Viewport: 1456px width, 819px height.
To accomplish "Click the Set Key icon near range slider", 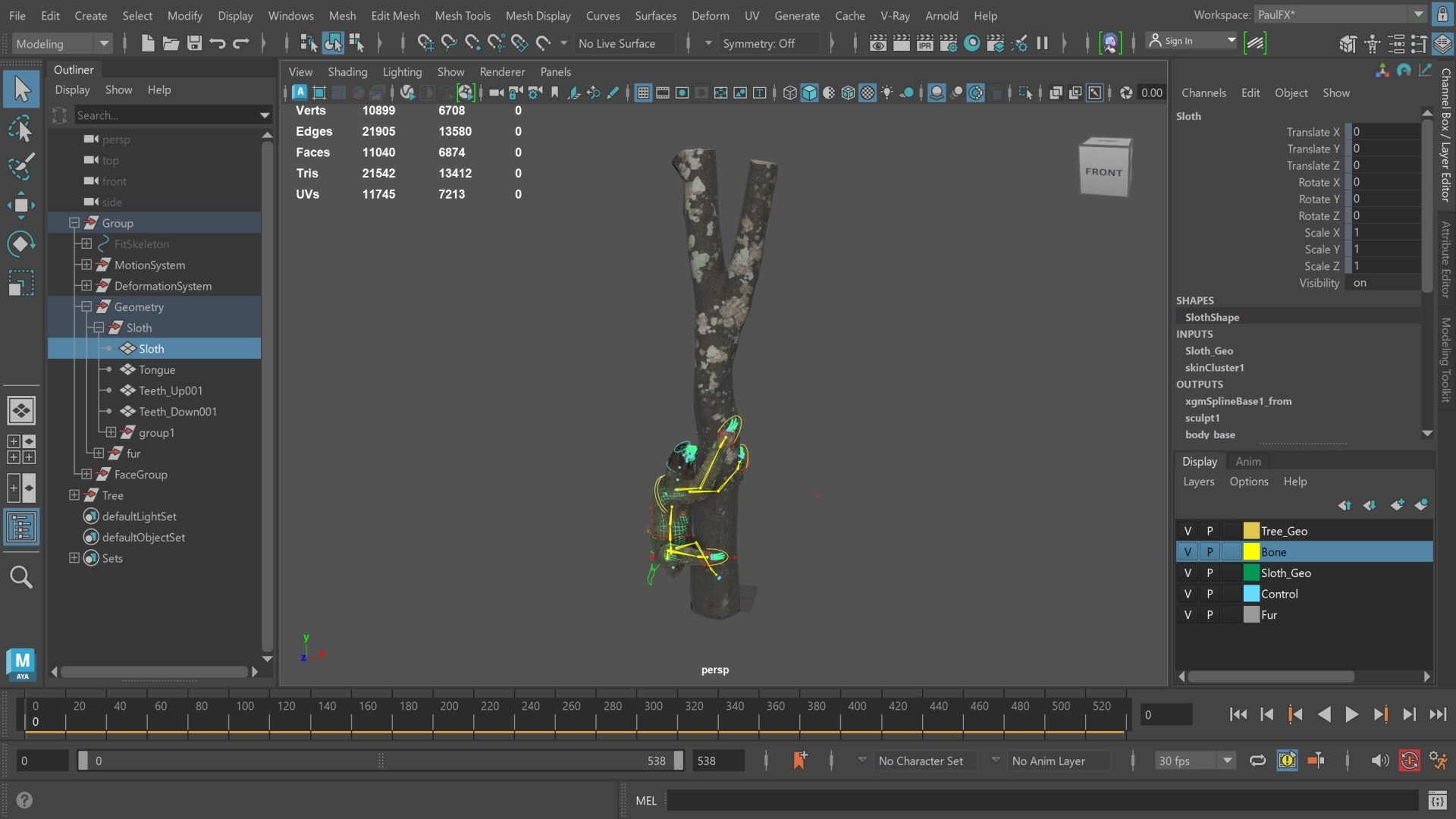I will click(x=799, y=760).
